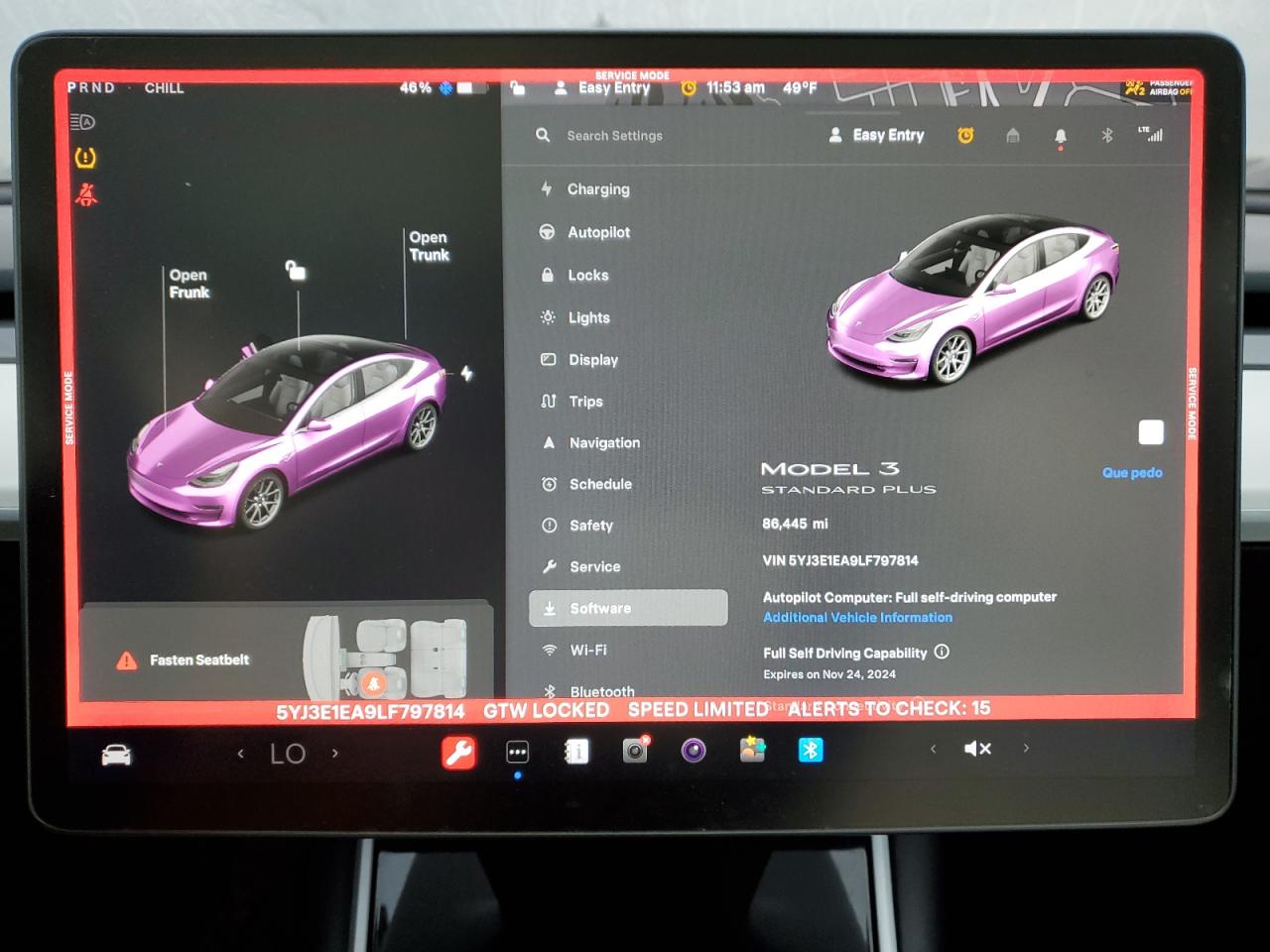Open the three-dots app launcher icon
The image size is (1270, 952).
click(517, 752)
